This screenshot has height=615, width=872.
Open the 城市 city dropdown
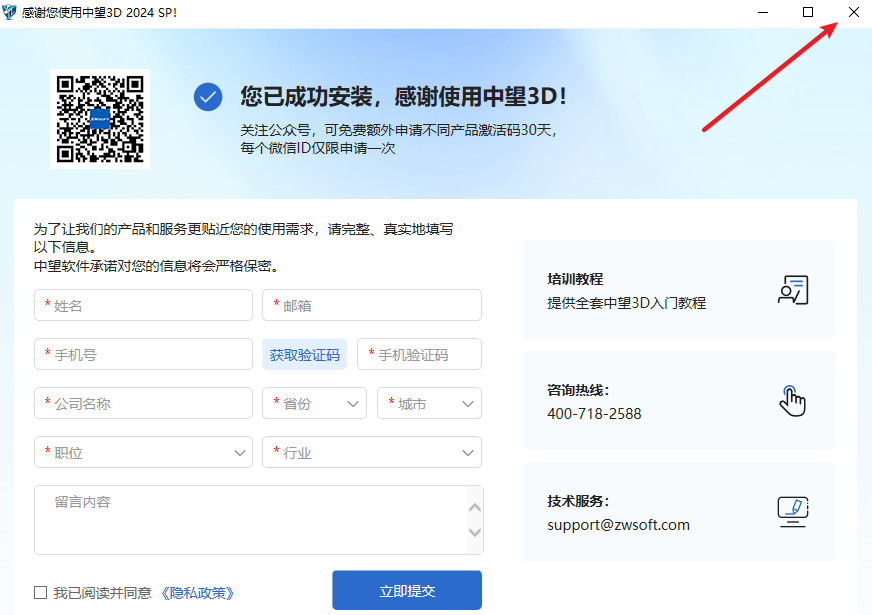[429, 403]
